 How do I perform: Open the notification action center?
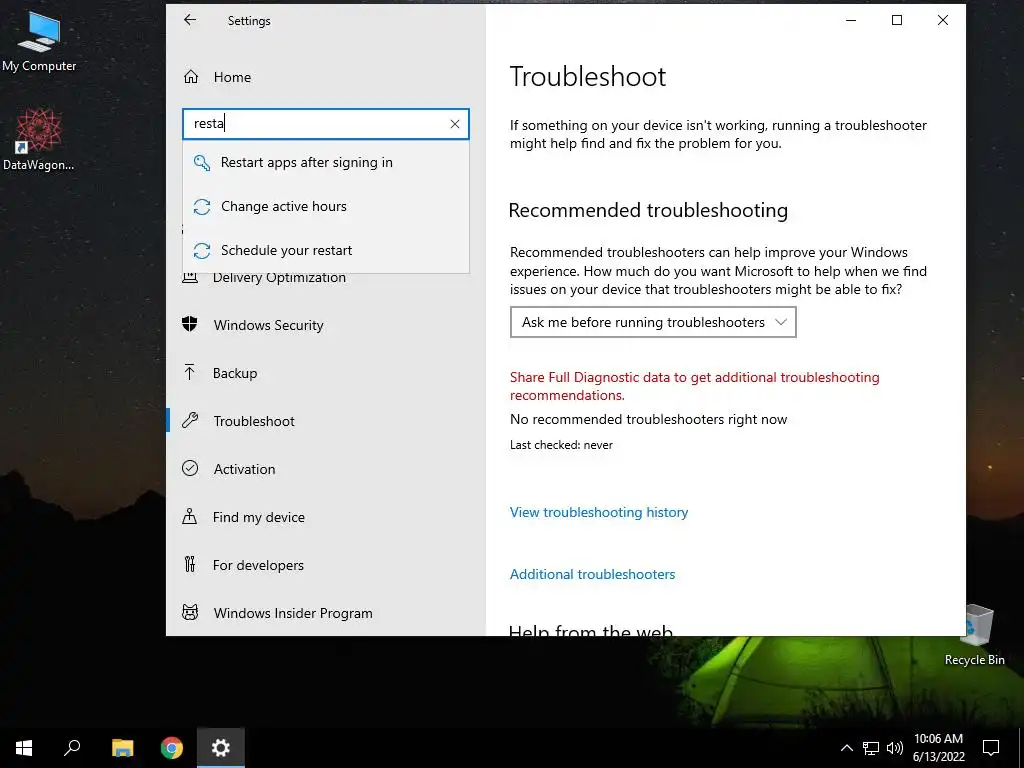pos(991,748)
